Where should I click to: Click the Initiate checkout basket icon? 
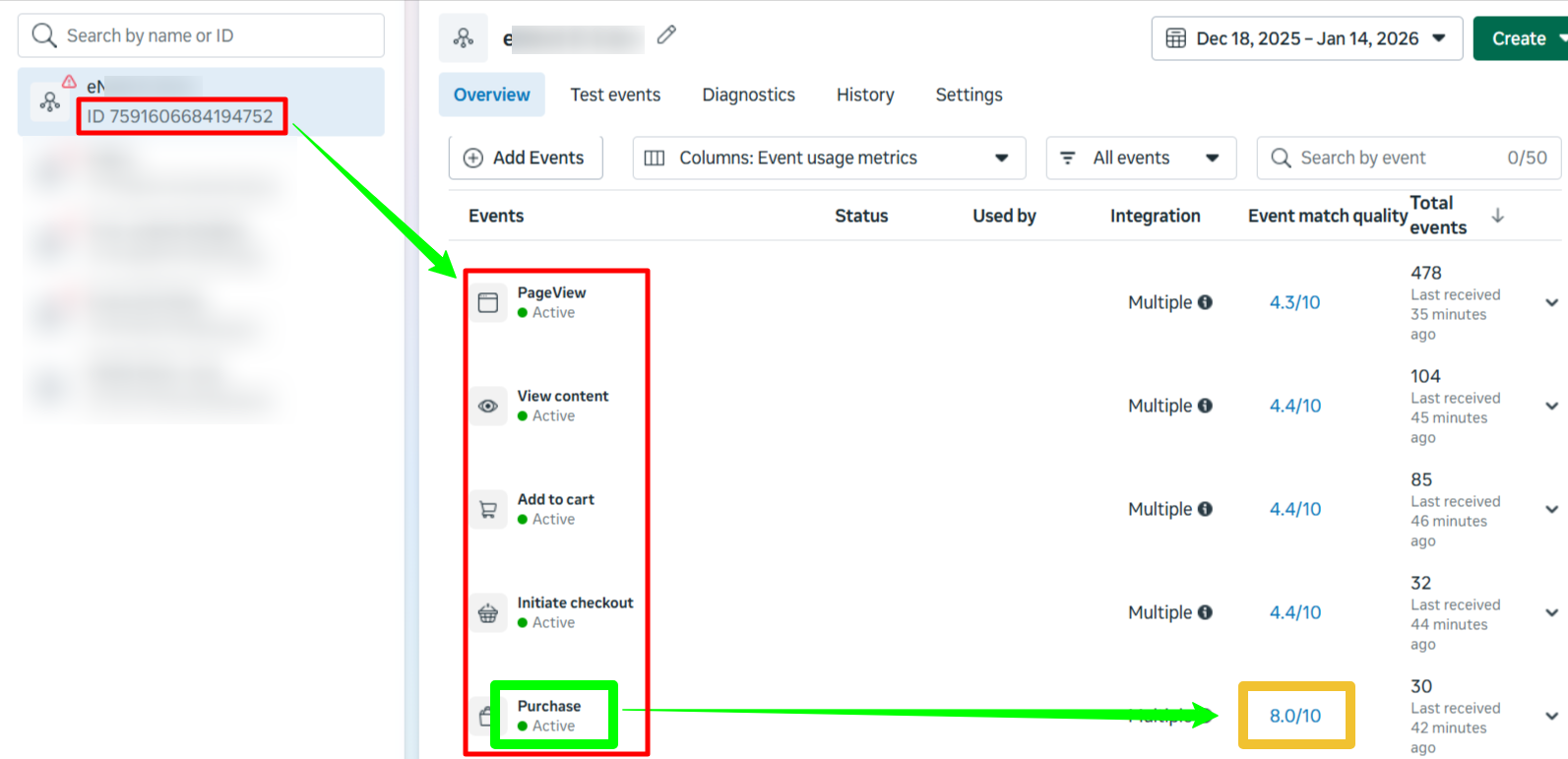tap(487, 612)
